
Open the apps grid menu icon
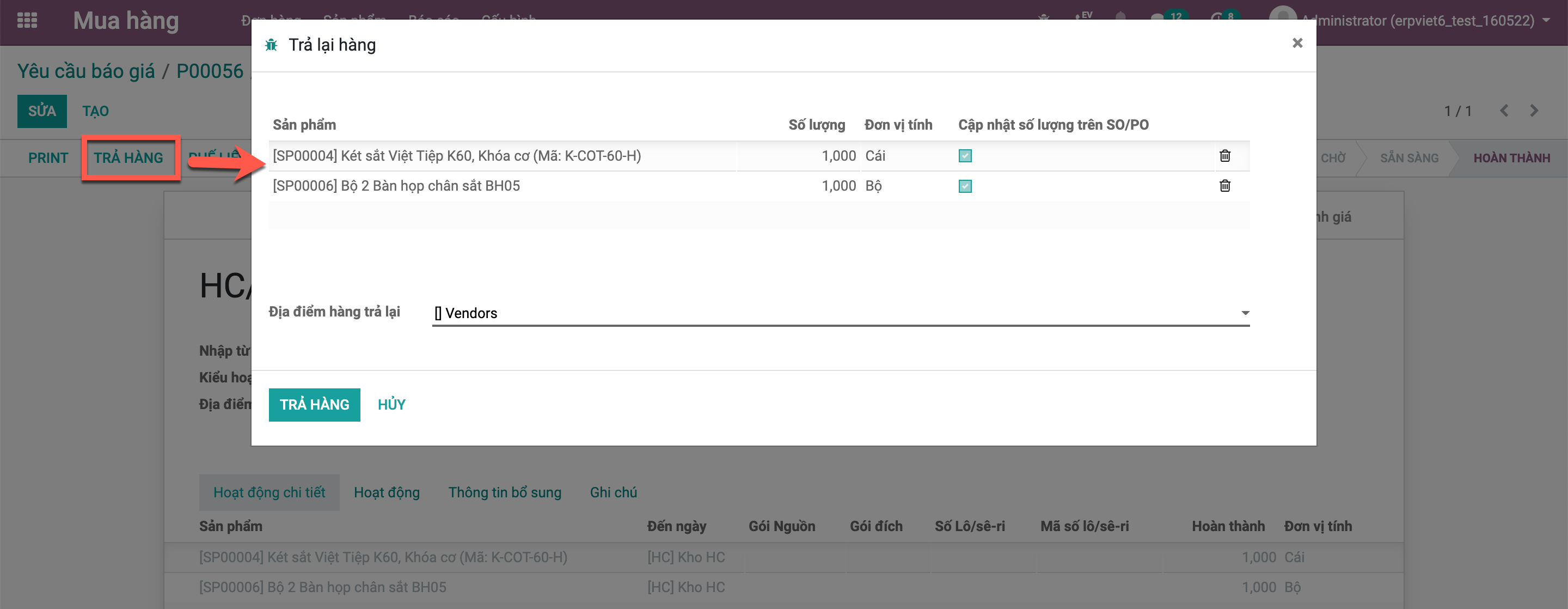(27, 20)
